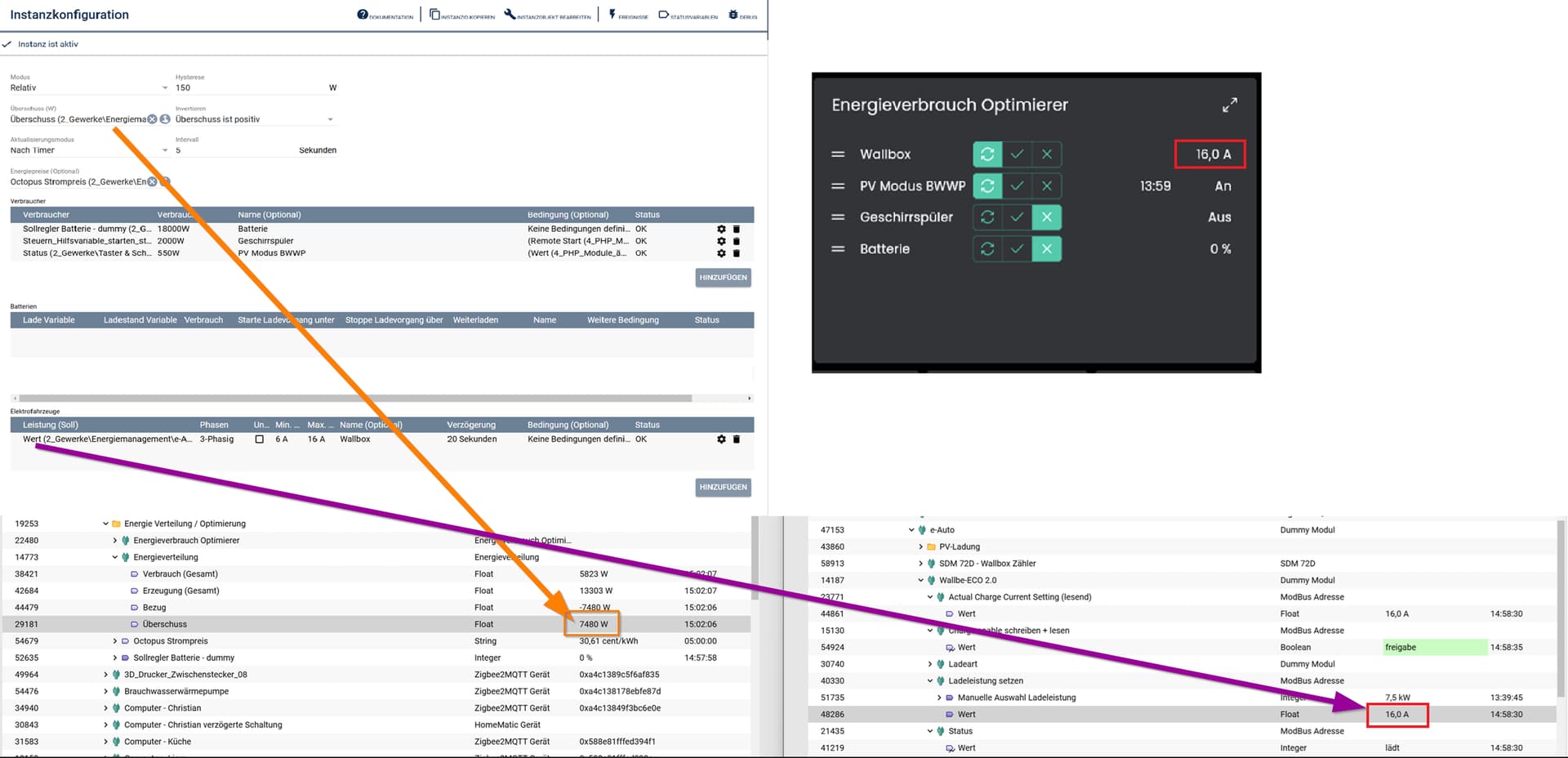
Task: Open the Modus dropdown showing Relativ
Action: (90, 87)
